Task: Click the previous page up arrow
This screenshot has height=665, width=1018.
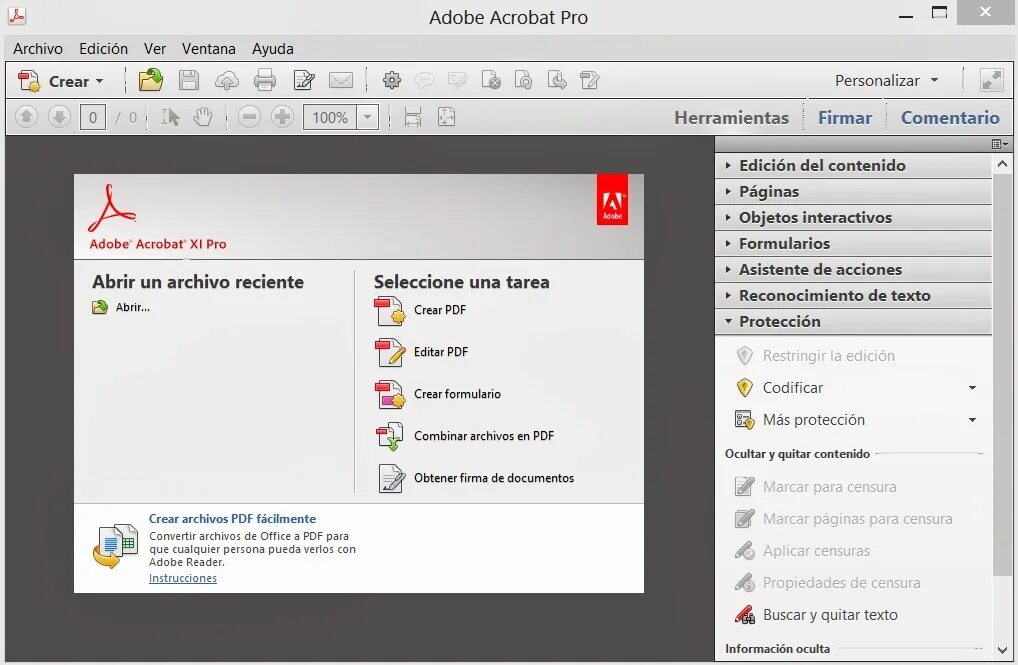Action: tap(26, 117)
